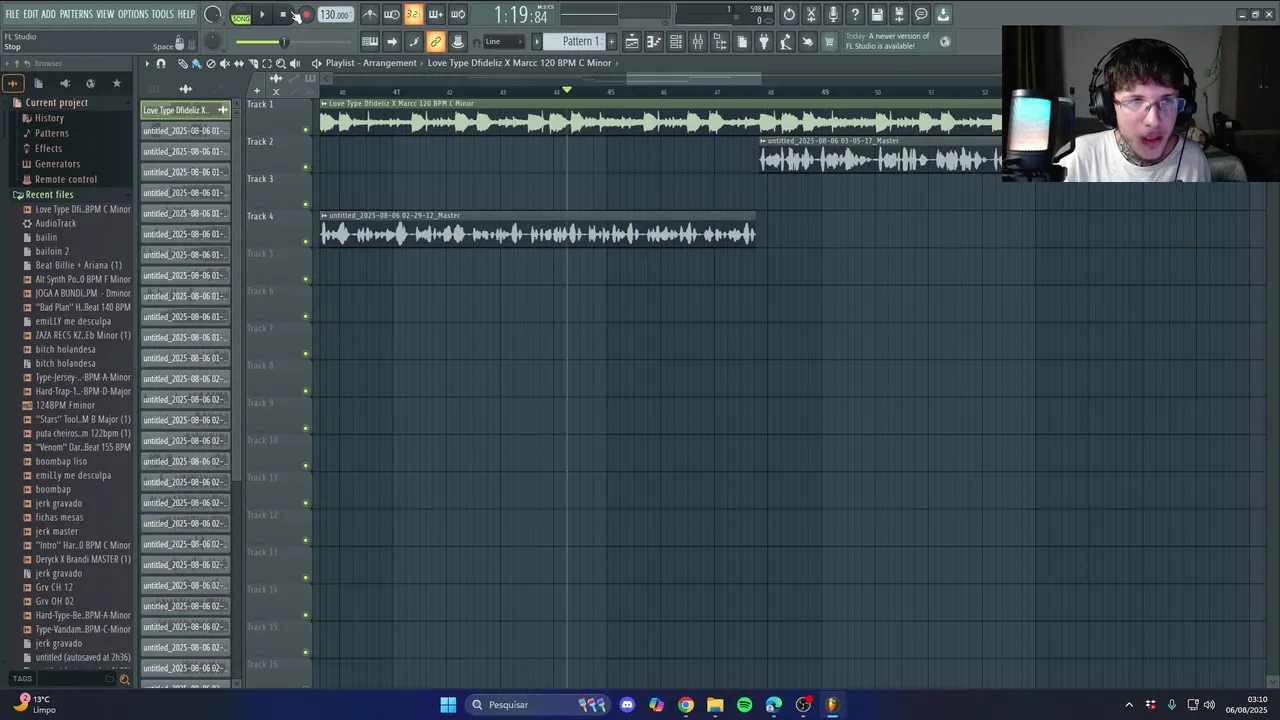
Task: Toggle the orange link/multilink controllers icon
Action: tap(436, 41)
